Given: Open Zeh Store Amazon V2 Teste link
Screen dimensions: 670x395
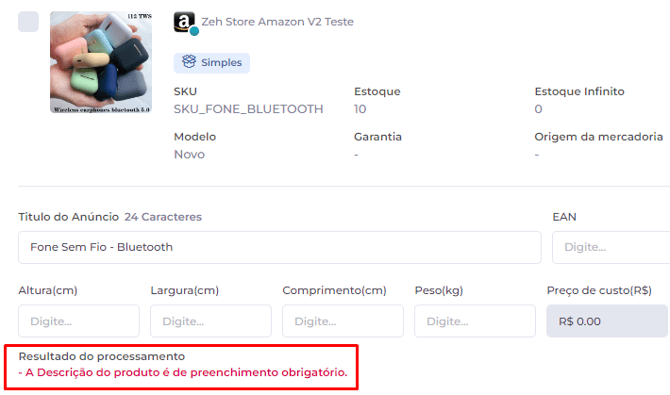Looking at the screenshot, I should pyautogui.click(x=277, y=22).
